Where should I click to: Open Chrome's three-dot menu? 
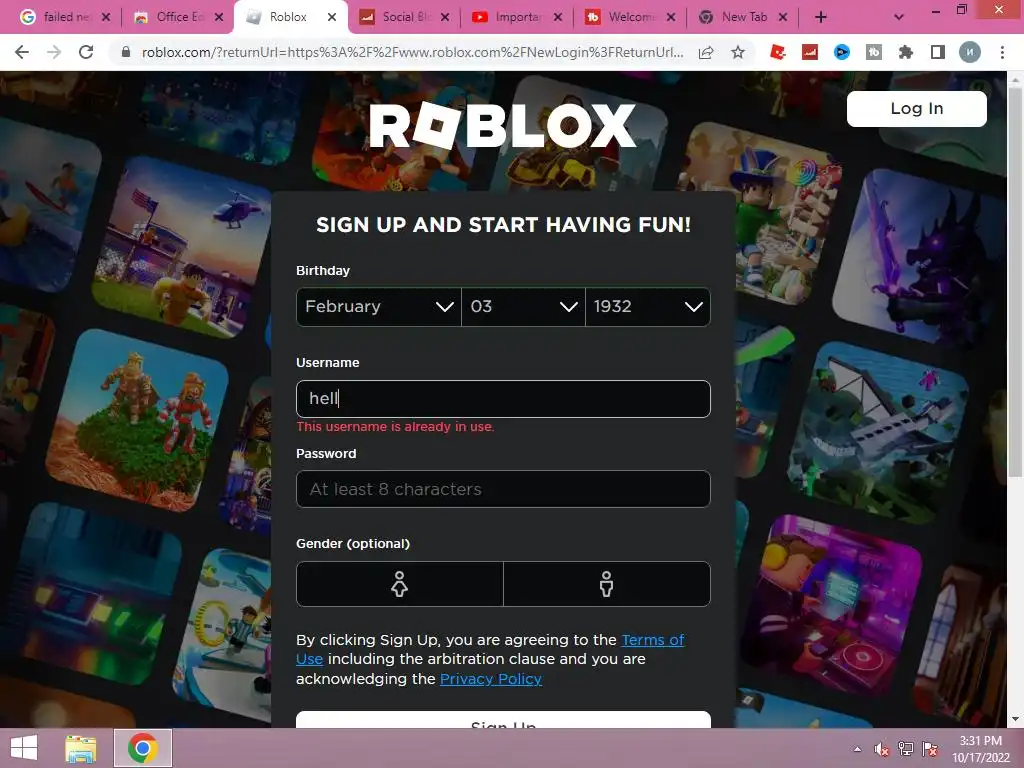click(x=1002, y=52)
